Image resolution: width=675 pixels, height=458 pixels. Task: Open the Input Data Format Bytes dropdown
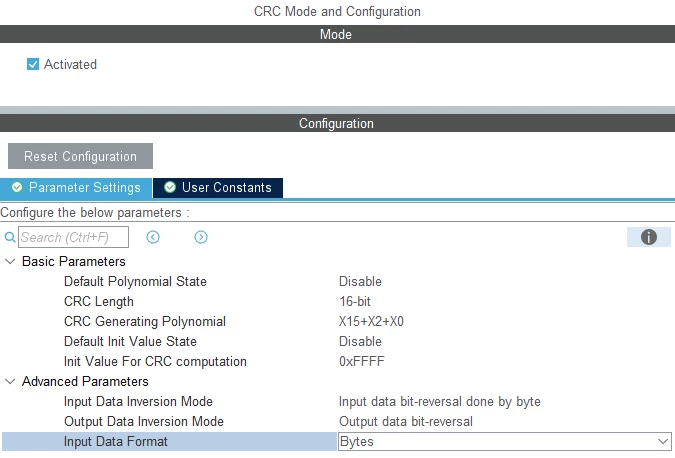505,442
